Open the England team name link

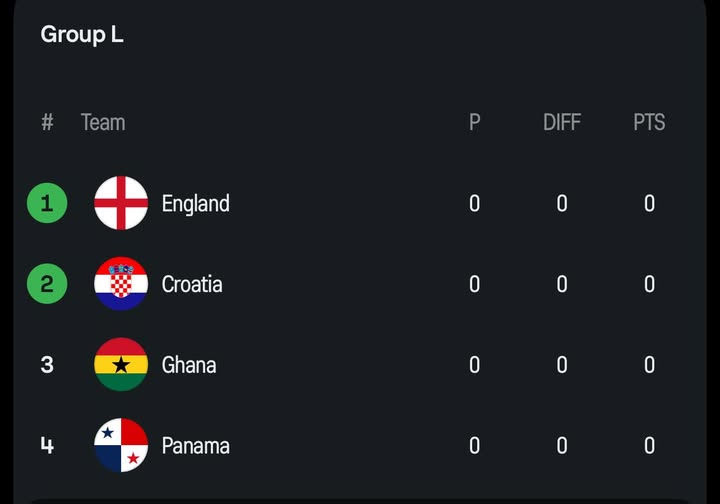195,204
